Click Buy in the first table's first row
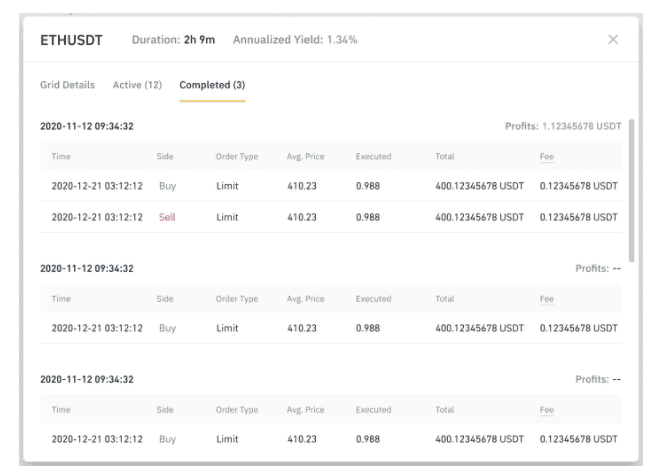 pyautogui.click(x=168, y=186)
